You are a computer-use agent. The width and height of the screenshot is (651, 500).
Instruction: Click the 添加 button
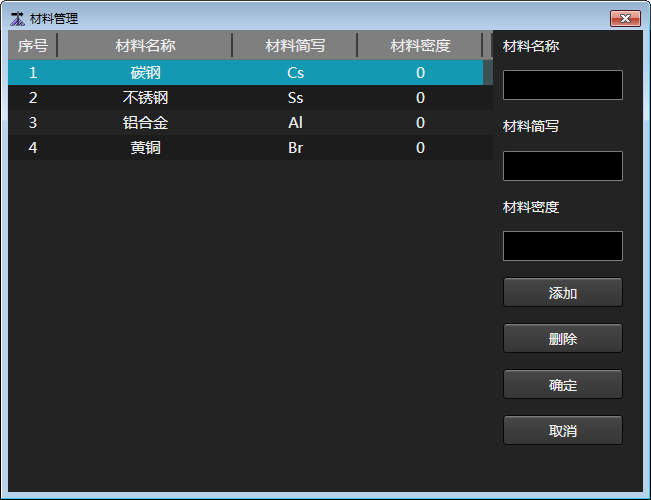tap(563, 292)
